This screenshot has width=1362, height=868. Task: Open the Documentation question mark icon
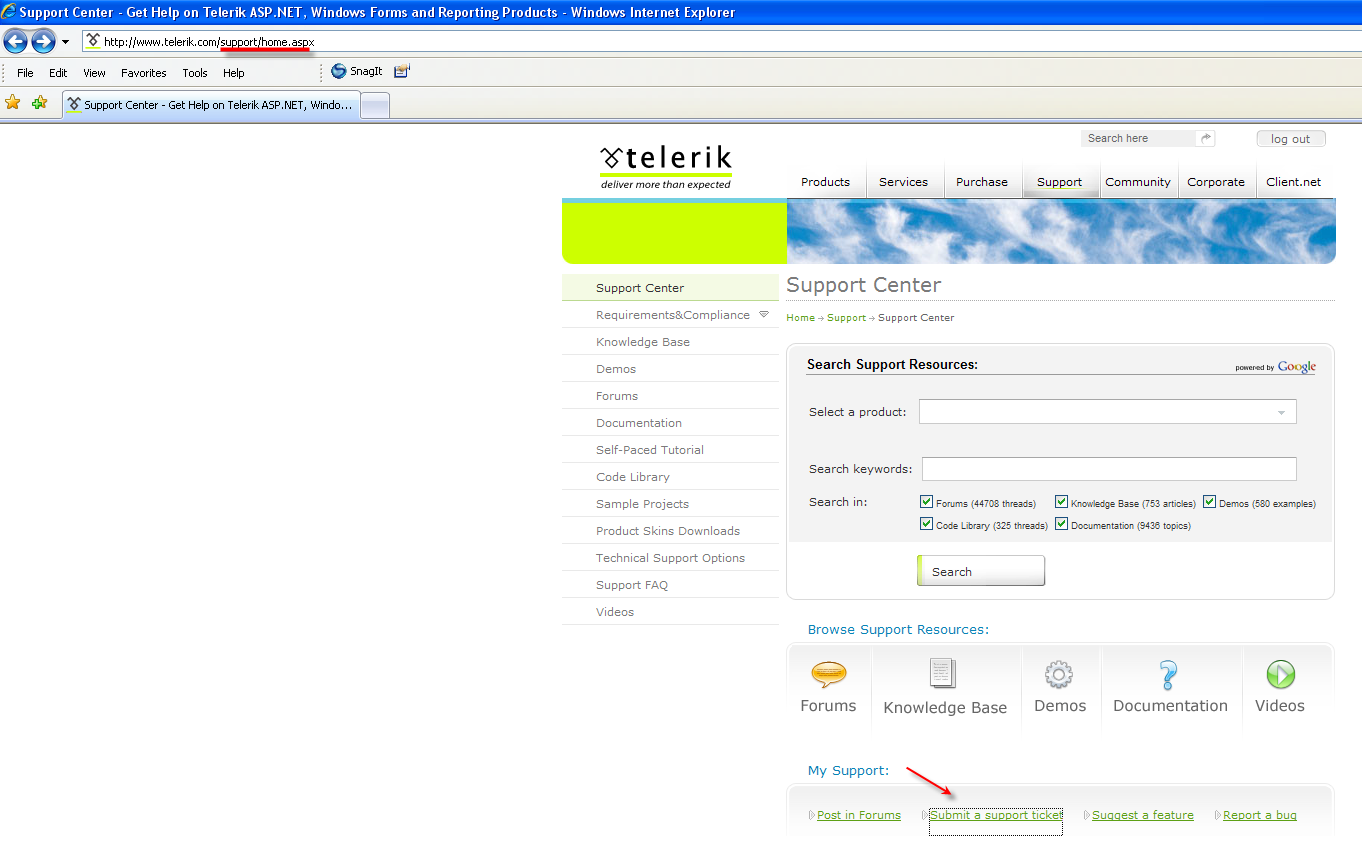(1168, 675)
